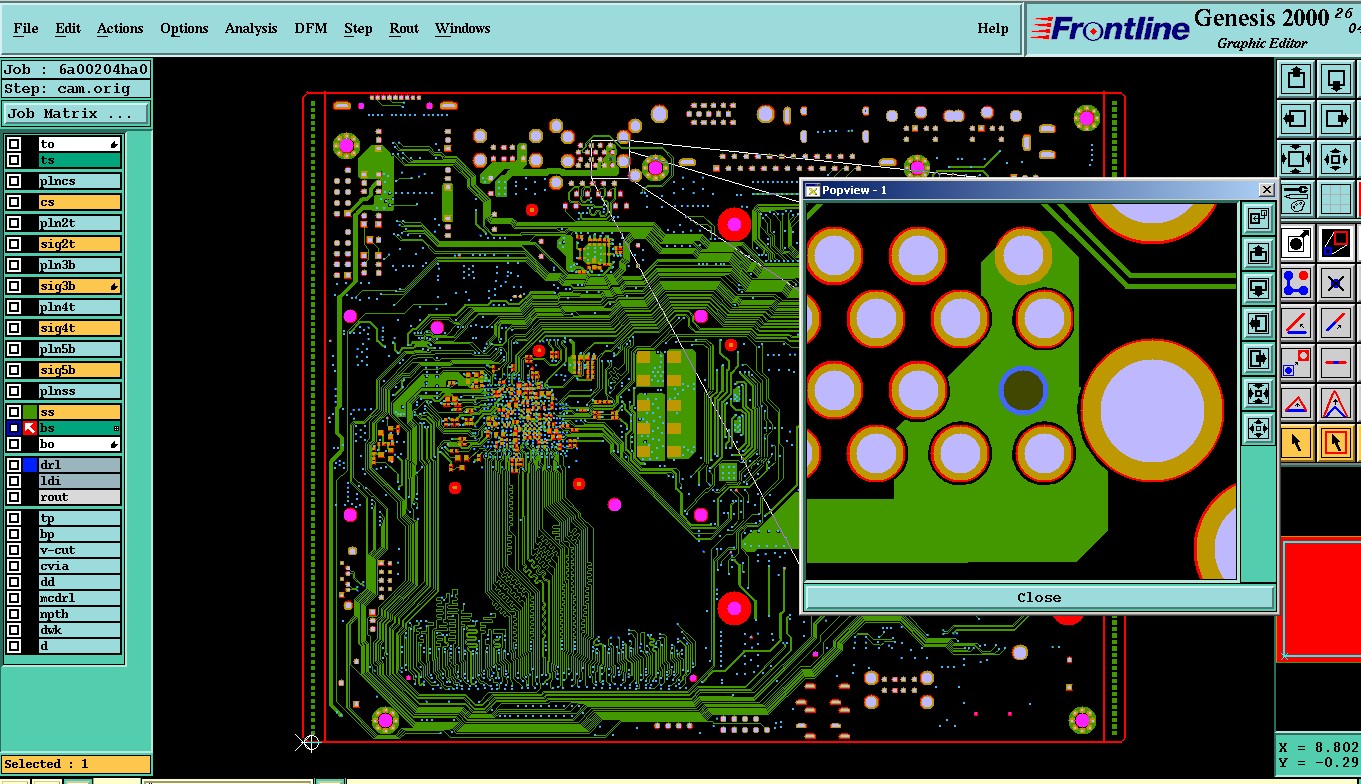Select the red-blue diagonal line arrow tool
1361x784 pixels.
click(x=1337, y=322)
